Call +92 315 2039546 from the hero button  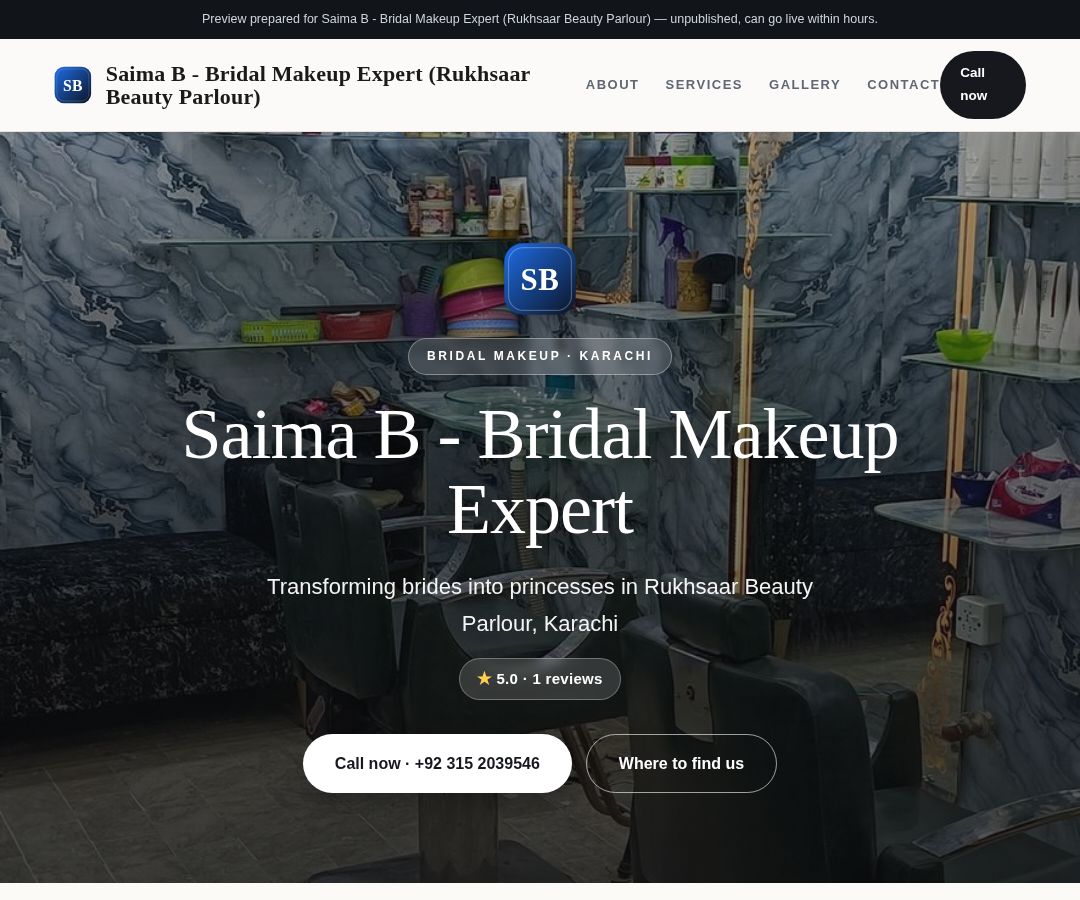[x=437, y=763]
